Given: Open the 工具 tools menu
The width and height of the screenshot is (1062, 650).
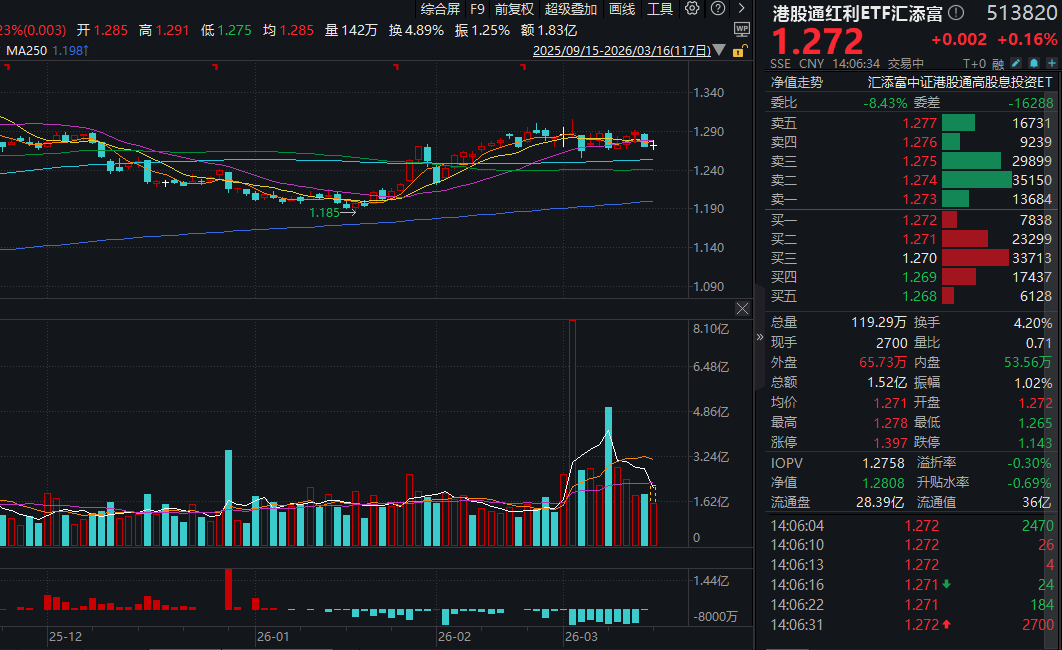Looking at the screenshot, I should [x=660, y=9].
